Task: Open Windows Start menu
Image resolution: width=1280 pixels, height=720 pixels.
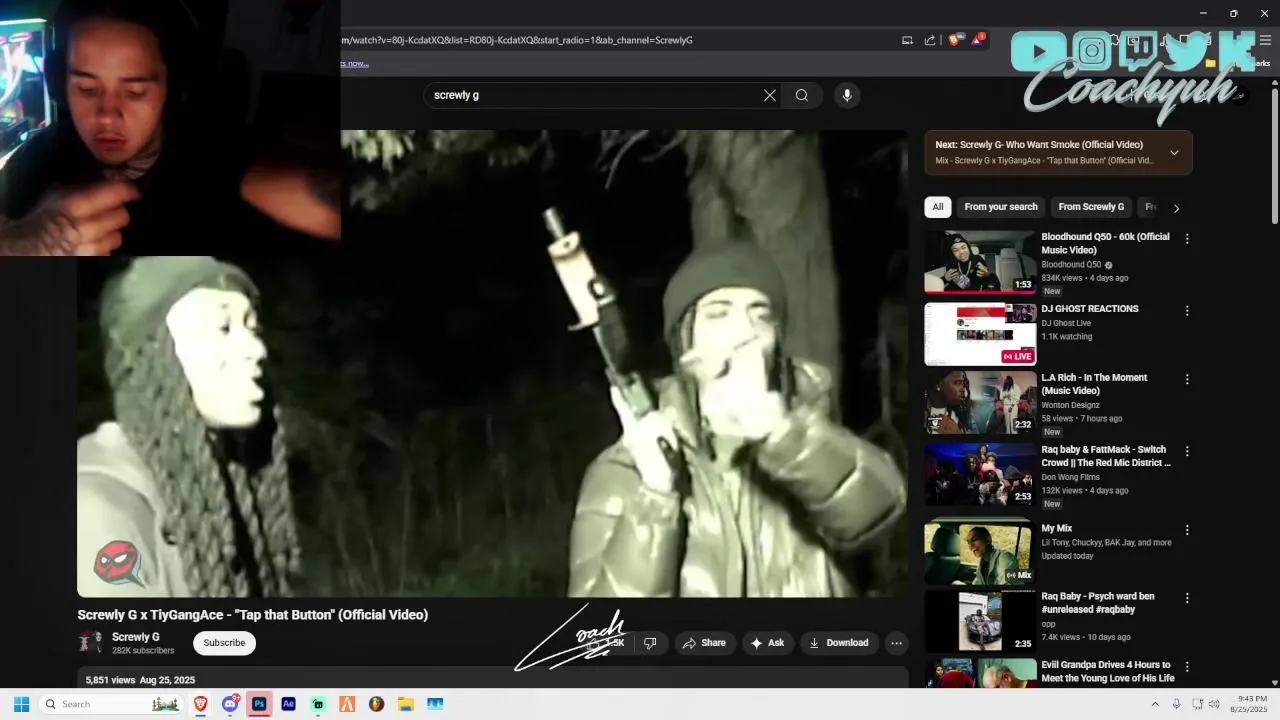Action: (21, 704)
